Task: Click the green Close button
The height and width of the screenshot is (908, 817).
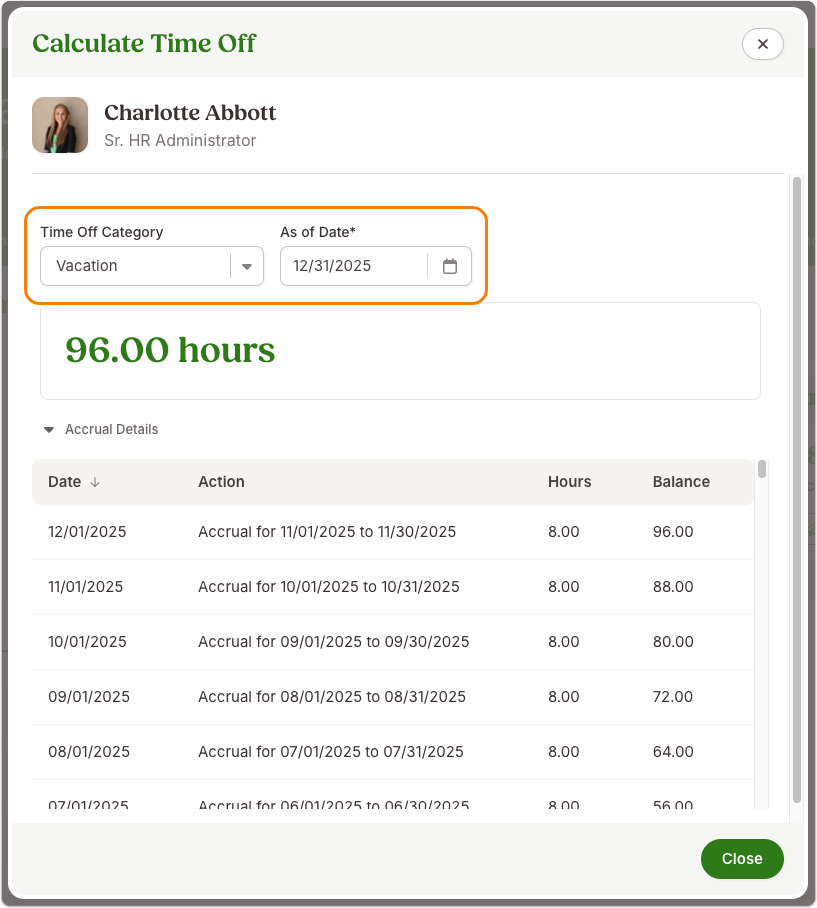Action: [x=742, y=859]
